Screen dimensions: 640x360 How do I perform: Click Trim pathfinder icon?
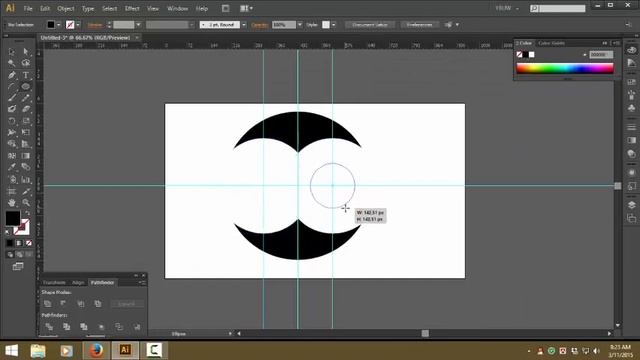point(66,327)
